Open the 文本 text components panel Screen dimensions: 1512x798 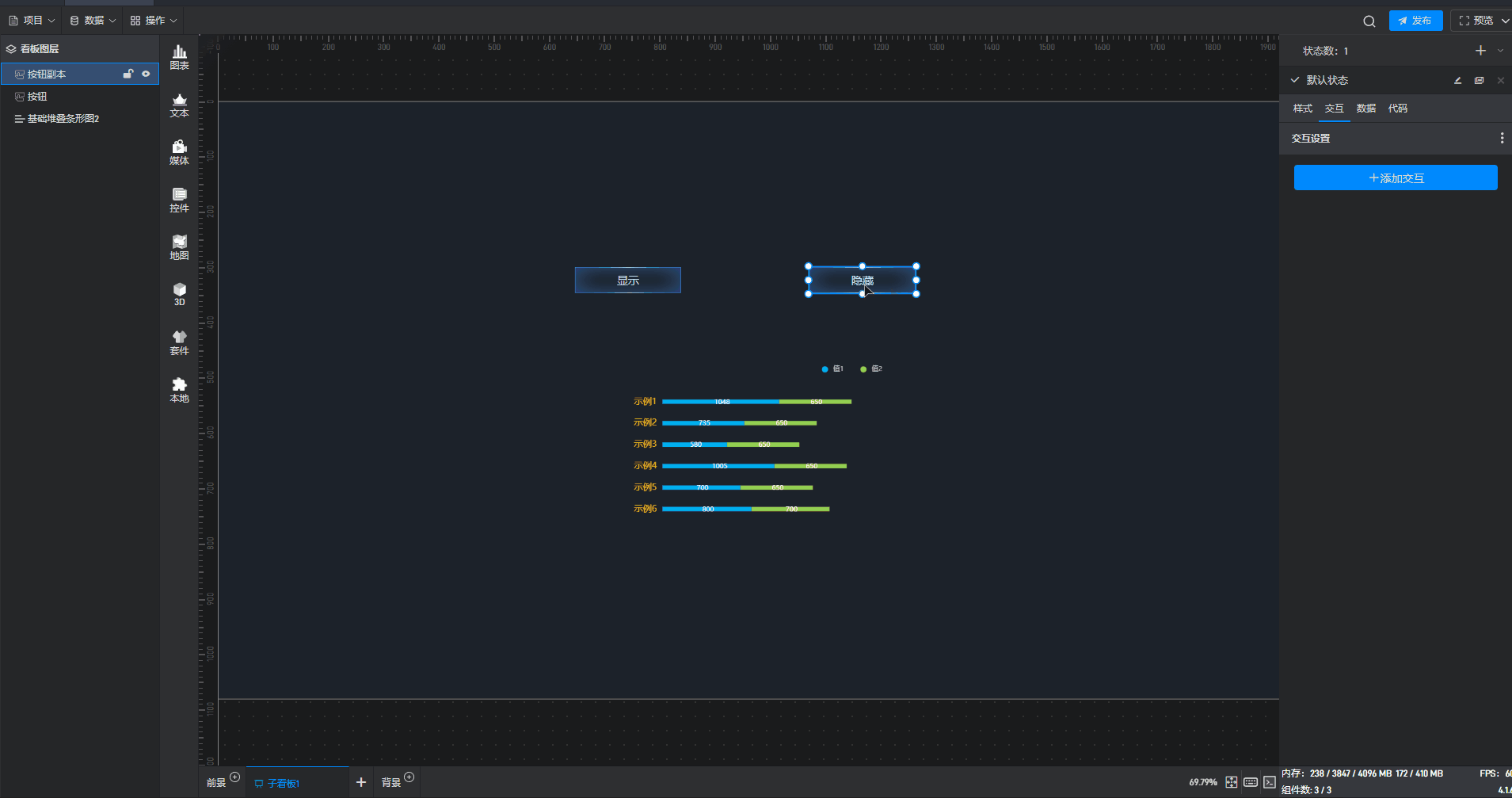coord(180,105)
